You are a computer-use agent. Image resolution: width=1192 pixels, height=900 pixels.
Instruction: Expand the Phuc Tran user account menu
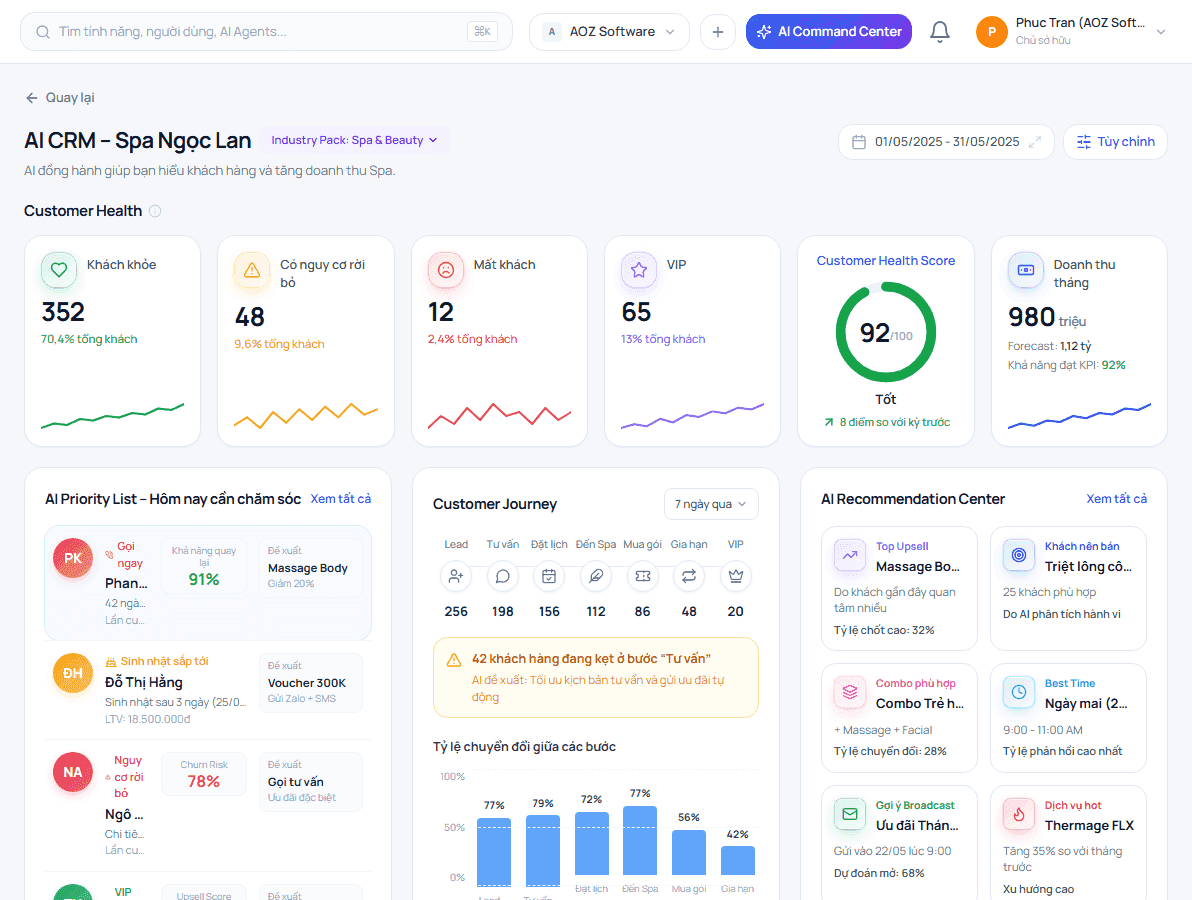[1070, 32]
